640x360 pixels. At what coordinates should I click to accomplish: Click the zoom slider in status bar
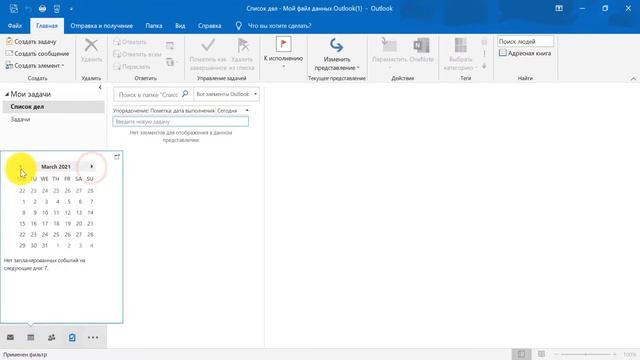pyautogui.click(x=586, y=354)
